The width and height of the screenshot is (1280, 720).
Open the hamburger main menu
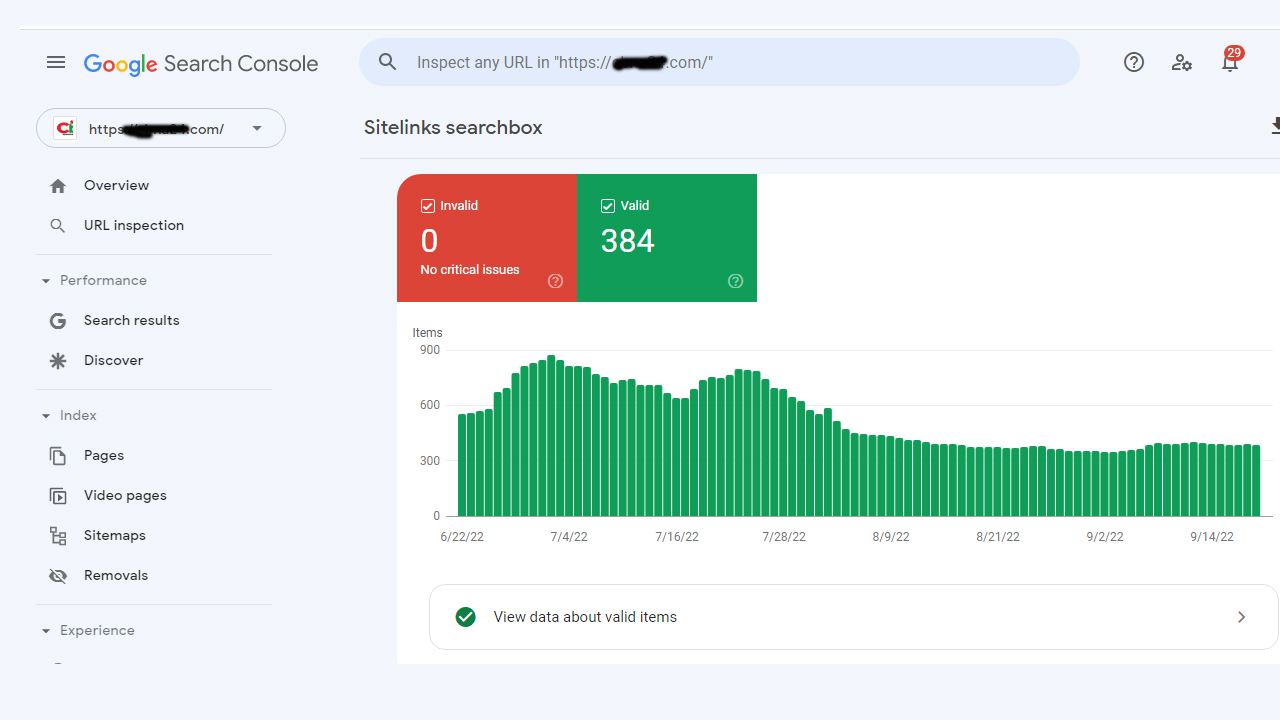56,63
